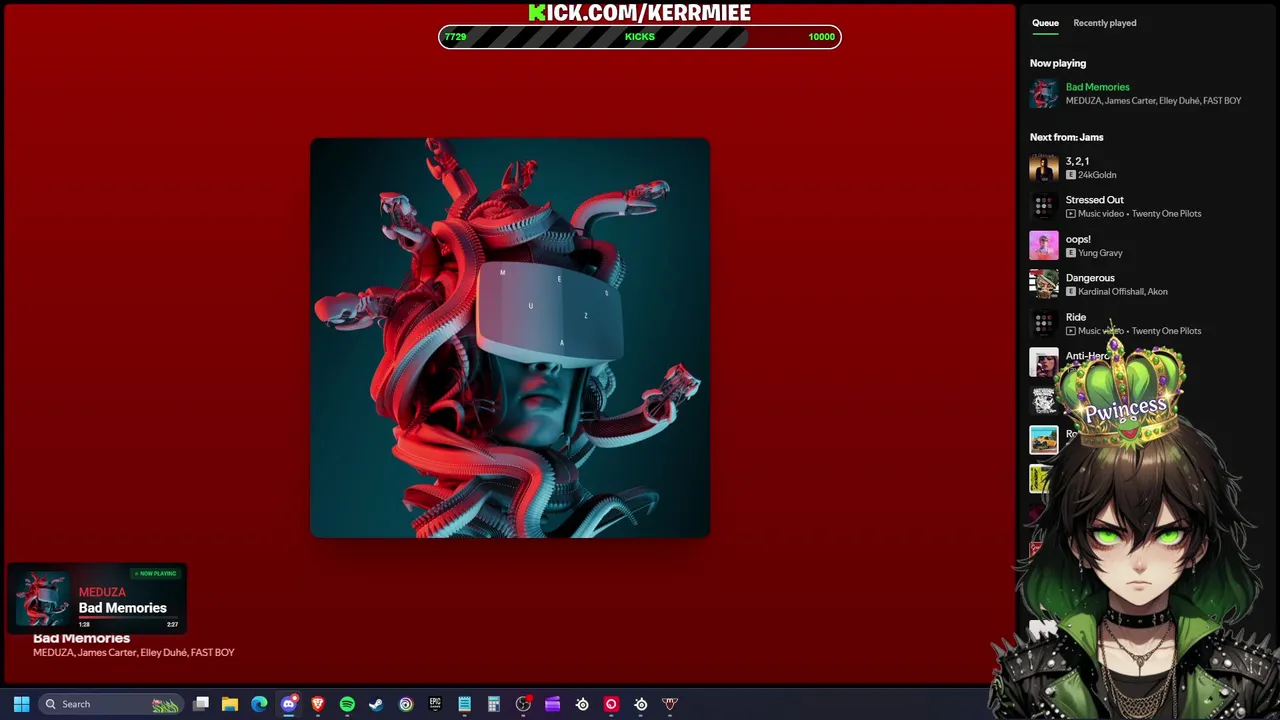The height and width of the screenshot is (720, 1280).
Task: Select the oops! song title
Action: click(1078, 239)
